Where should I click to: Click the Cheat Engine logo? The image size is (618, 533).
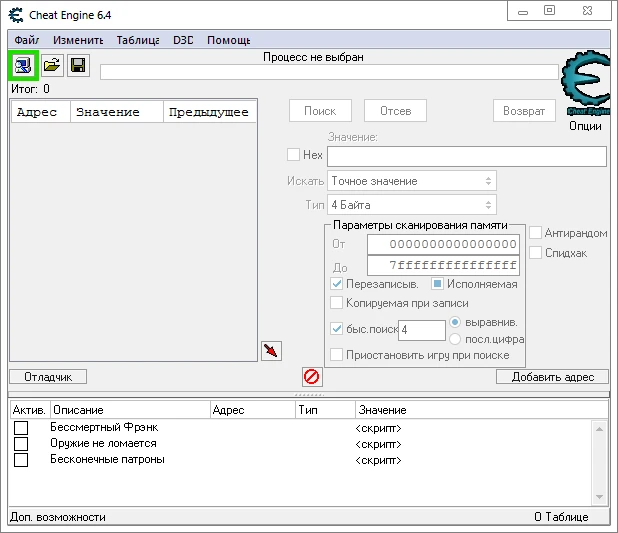(x=586, y=83)
